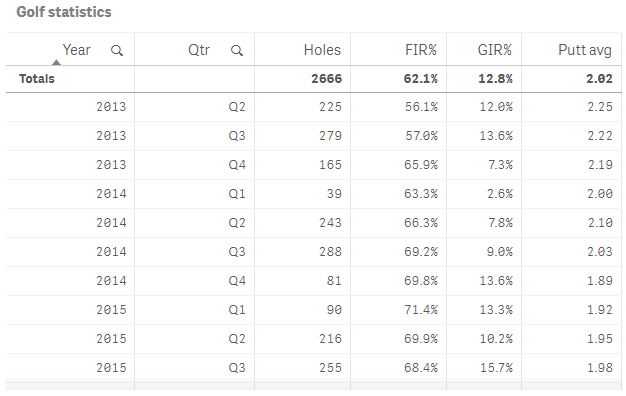Viewport: 626px width, 396px height.
Task: Click Putt avg value 2.00
Action: tap(600, 194)
